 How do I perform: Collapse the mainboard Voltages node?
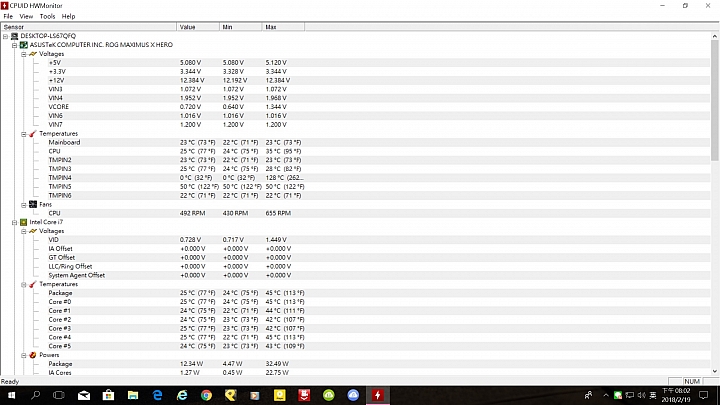pos(23,54)
